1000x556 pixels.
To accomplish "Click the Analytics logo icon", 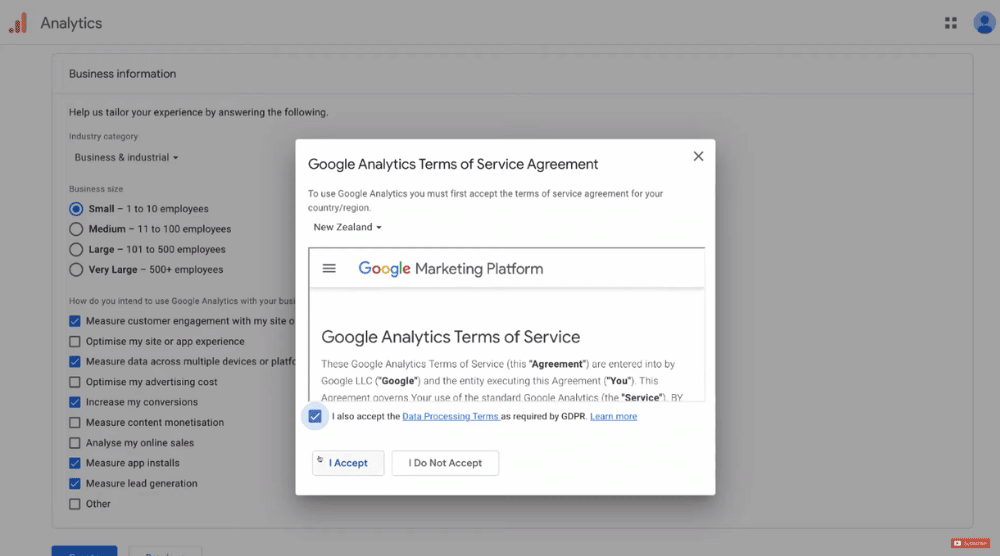I will click(x=18, y=23).
